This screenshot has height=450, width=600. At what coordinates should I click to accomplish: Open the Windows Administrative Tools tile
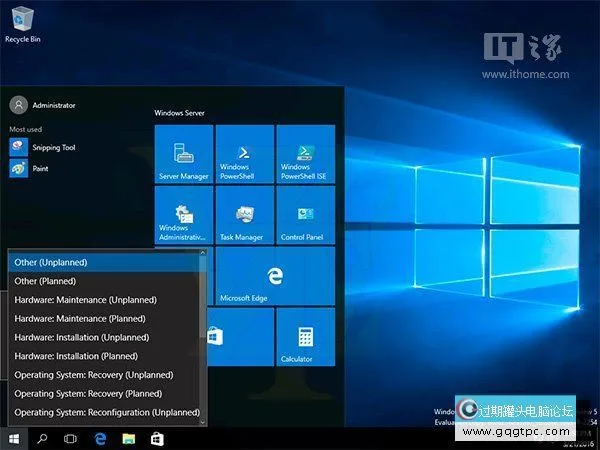click(x=184, y=215)
